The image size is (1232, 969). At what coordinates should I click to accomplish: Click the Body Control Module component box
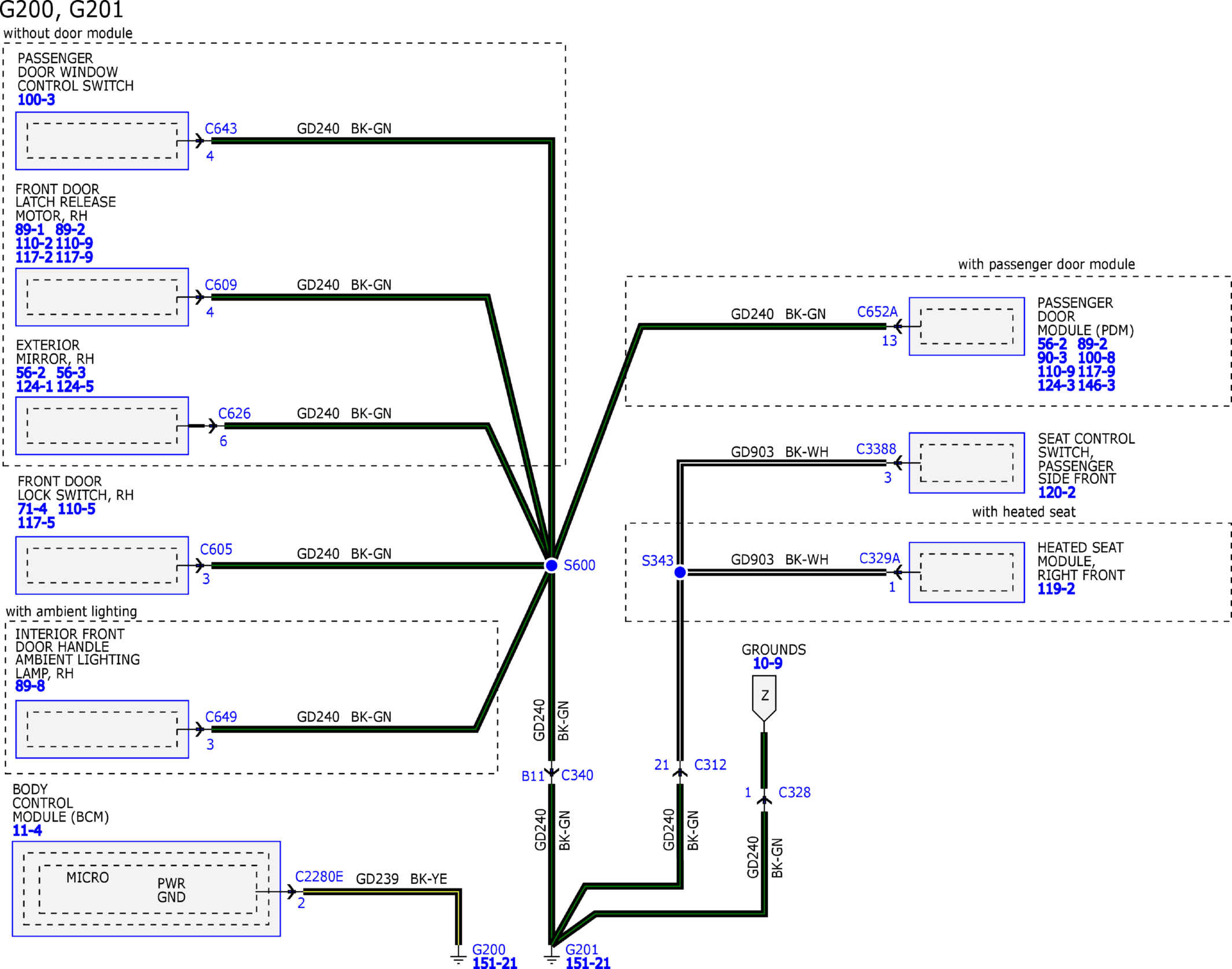(x=146, y=889)
